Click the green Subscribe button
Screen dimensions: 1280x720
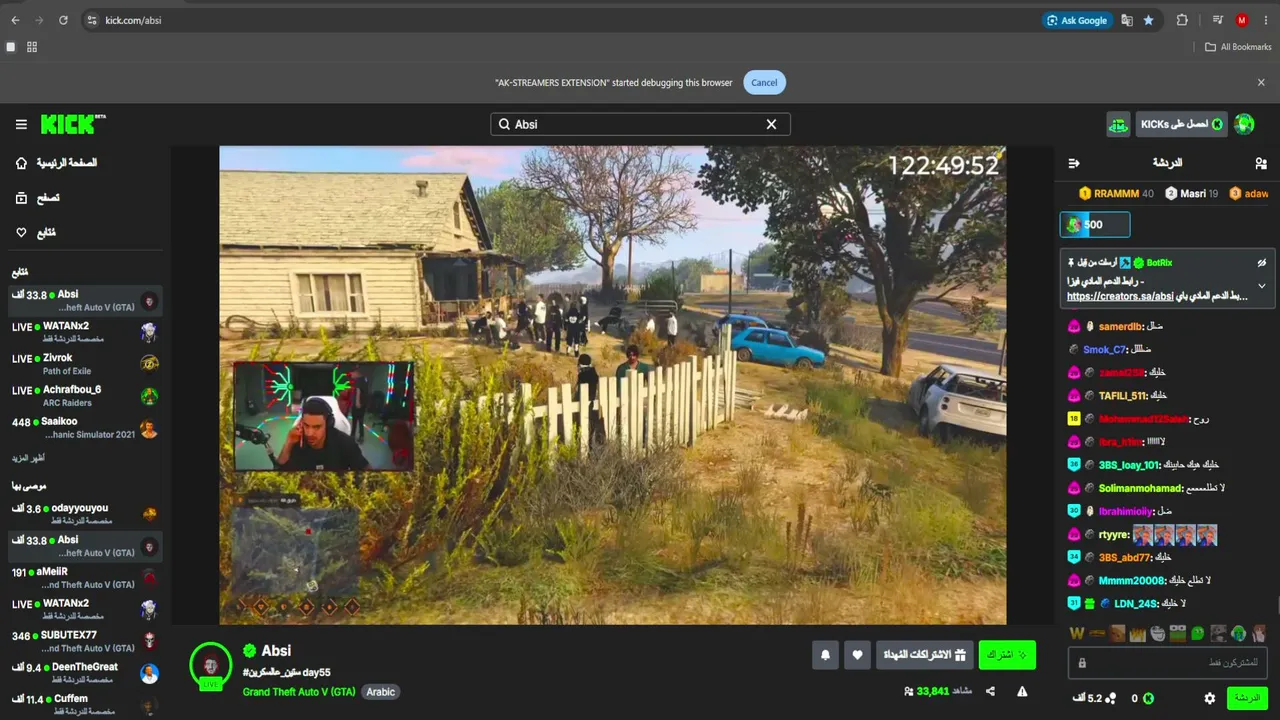(1007, 655)
